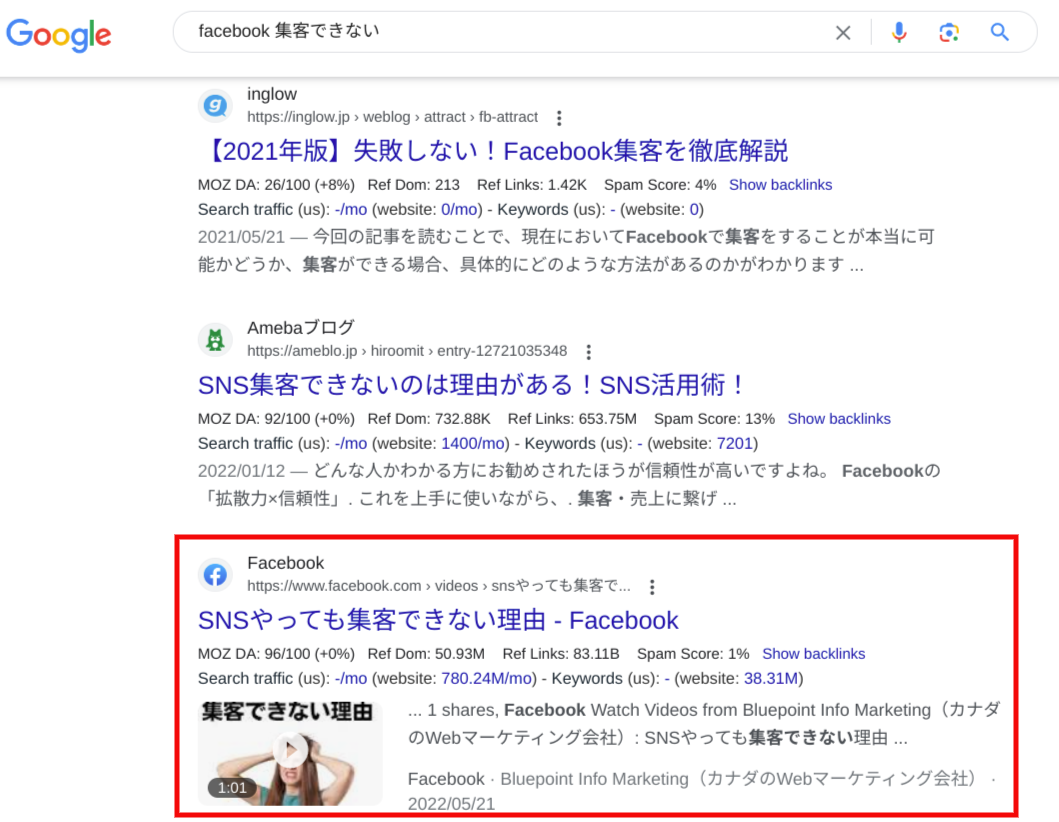The width and height of the screenshot is (1059, 822).
Task: Open three-dot menu for Amebaブログ result
Action: pyautogui.click(x=588, y=352)
